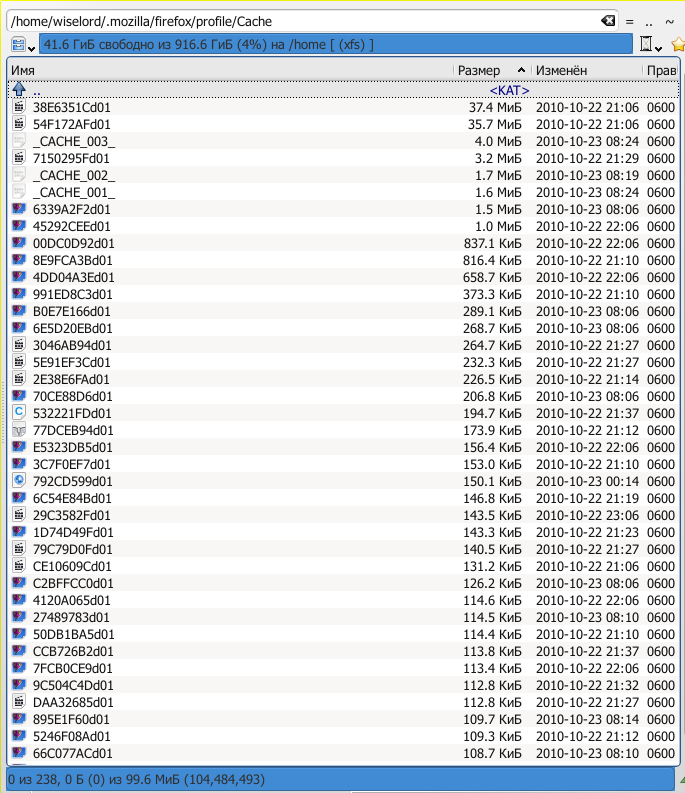Click the path field showing /home/wiselord/.mozilla/firefox/profile/Cache
Screen dimensions: 685x793
[x=312, y=21]
